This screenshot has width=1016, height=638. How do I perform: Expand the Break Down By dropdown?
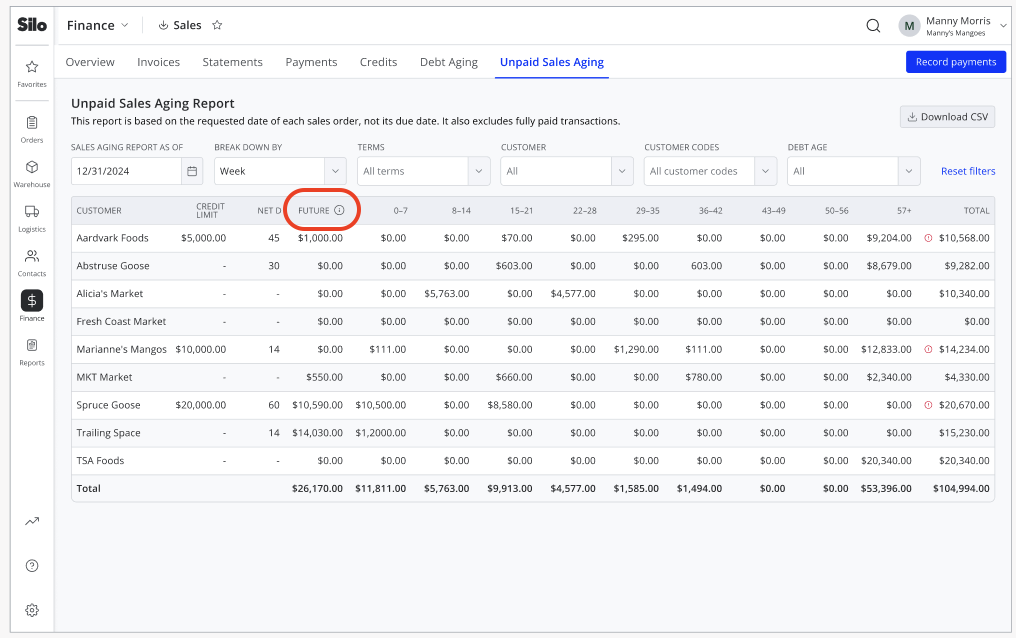(280, 171)
